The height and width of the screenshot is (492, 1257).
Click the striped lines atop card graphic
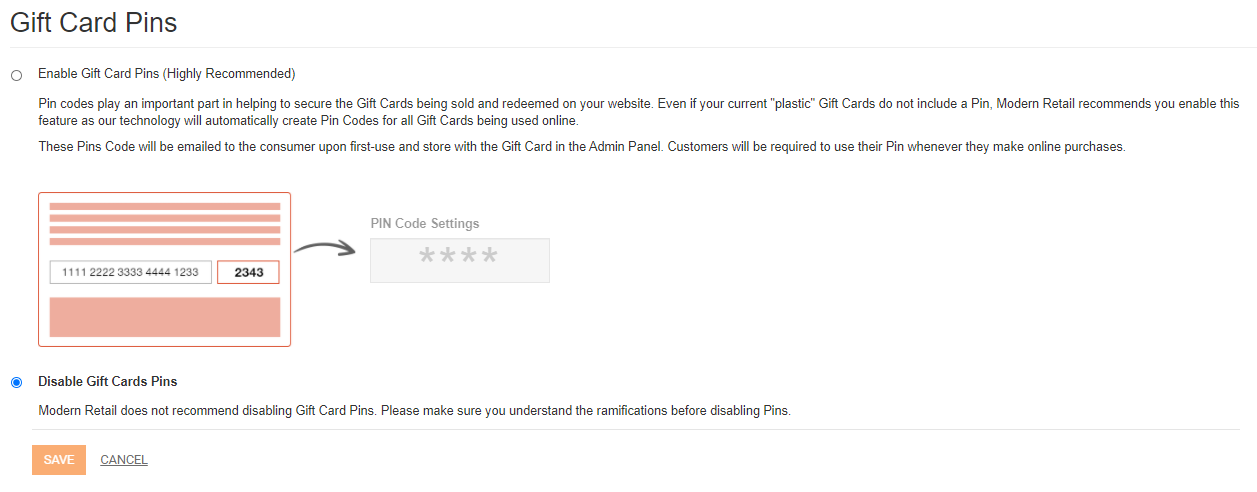[165, 224]
